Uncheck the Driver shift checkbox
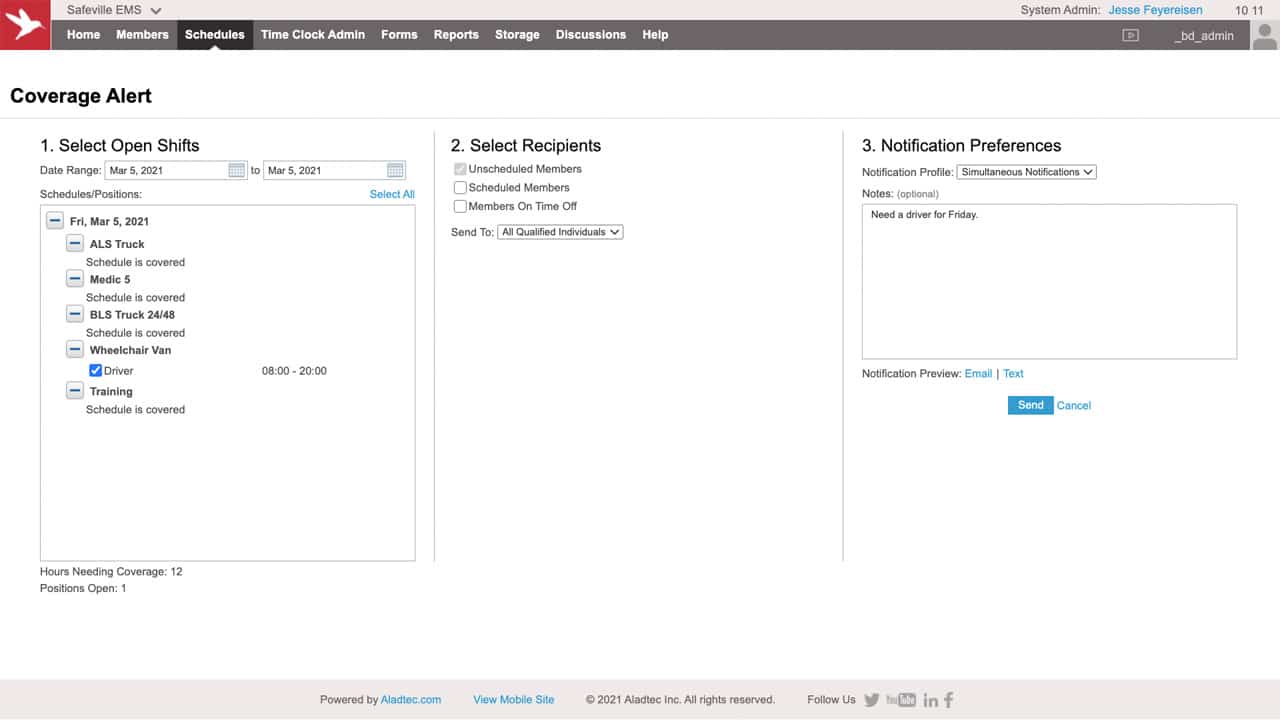 (x=96, y=370)
